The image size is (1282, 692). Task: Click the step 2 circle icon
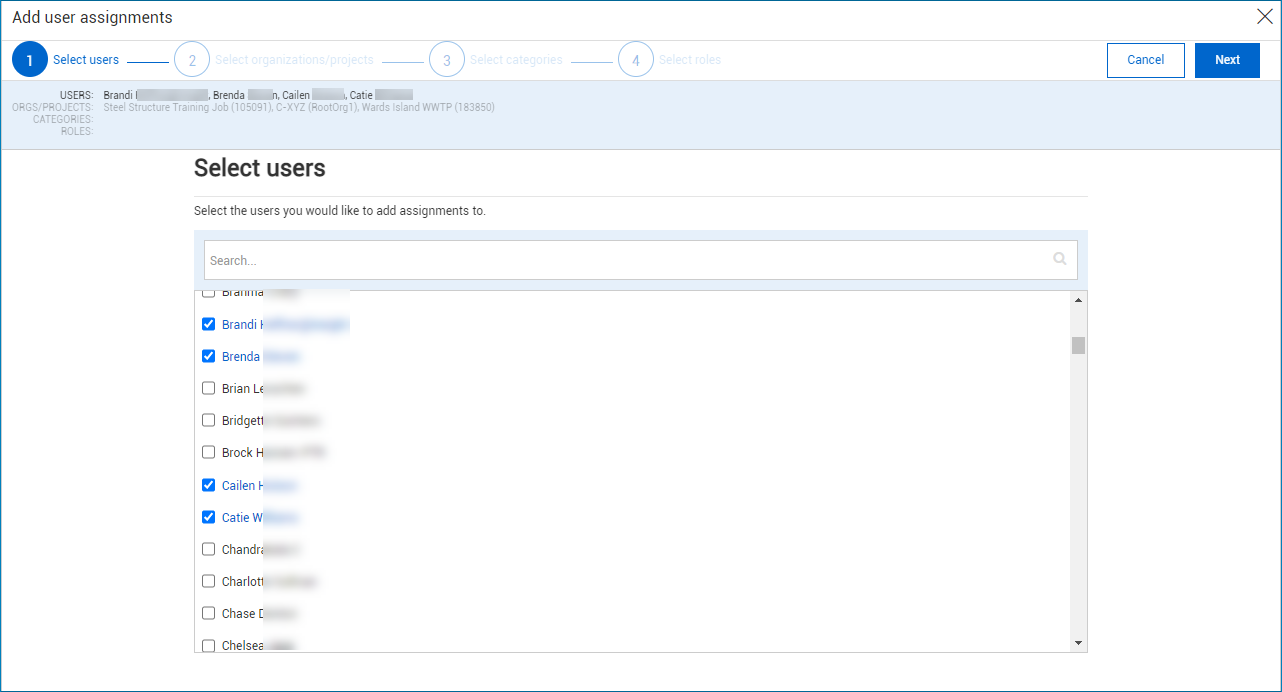[192, 59]
